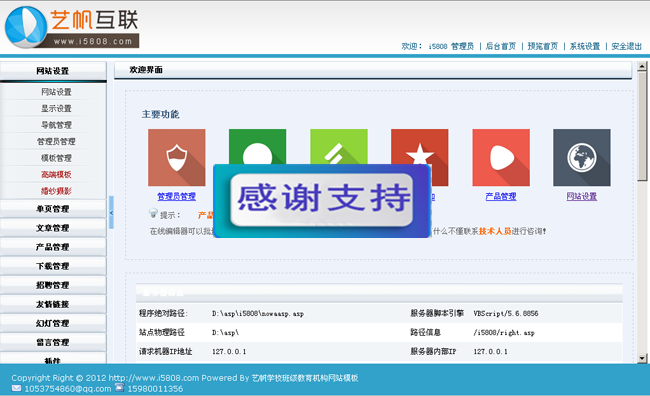
Task: Open the shield icon tile for 管理员管理
Action: tap(177, 158)
